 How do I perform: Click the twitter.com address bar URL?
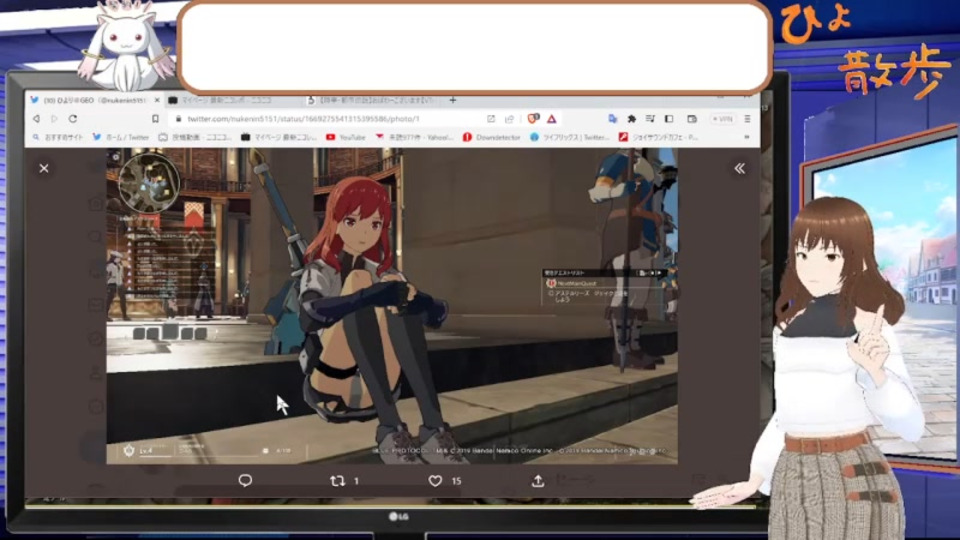coord(304,119)
